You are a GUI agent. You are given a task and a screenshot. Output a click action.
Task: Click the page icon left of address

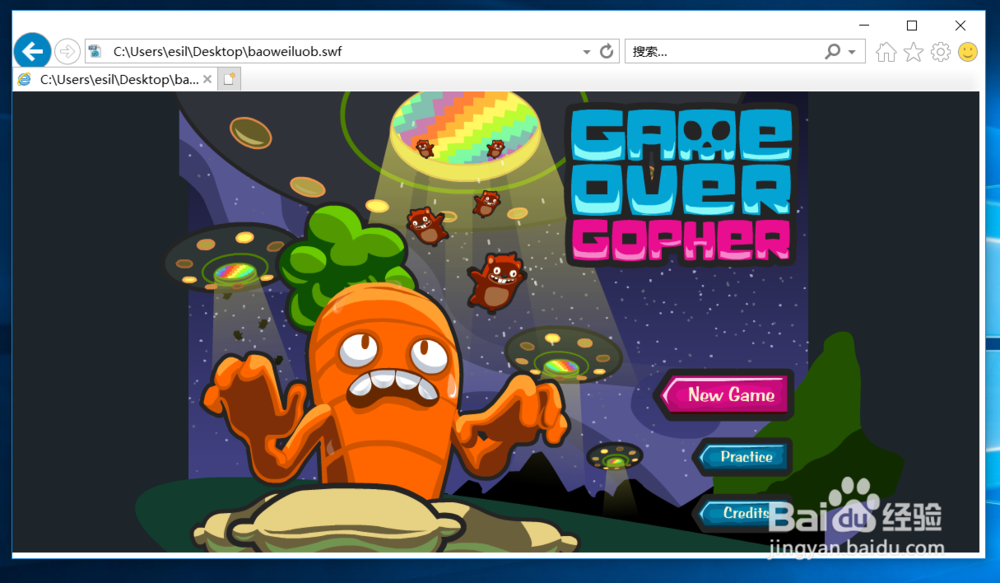coord(95,51)
